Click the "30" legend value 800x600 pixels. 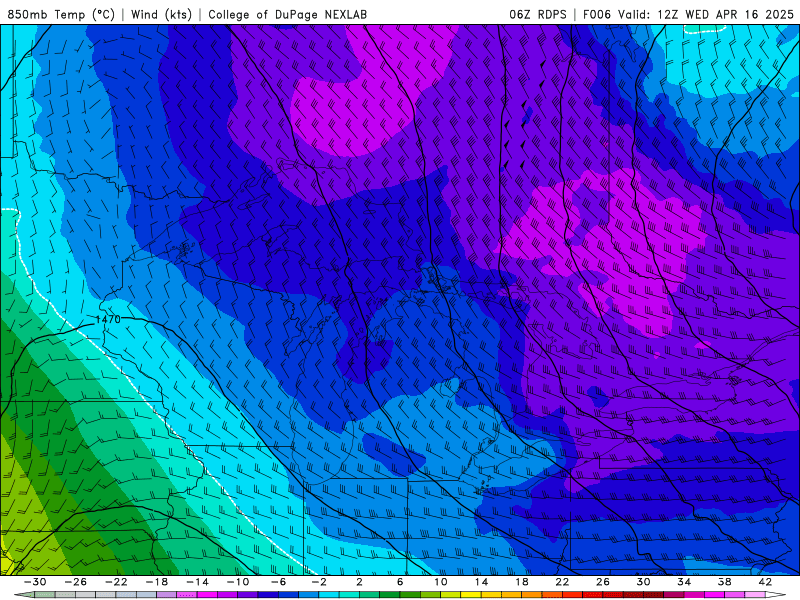pos(643,582)
